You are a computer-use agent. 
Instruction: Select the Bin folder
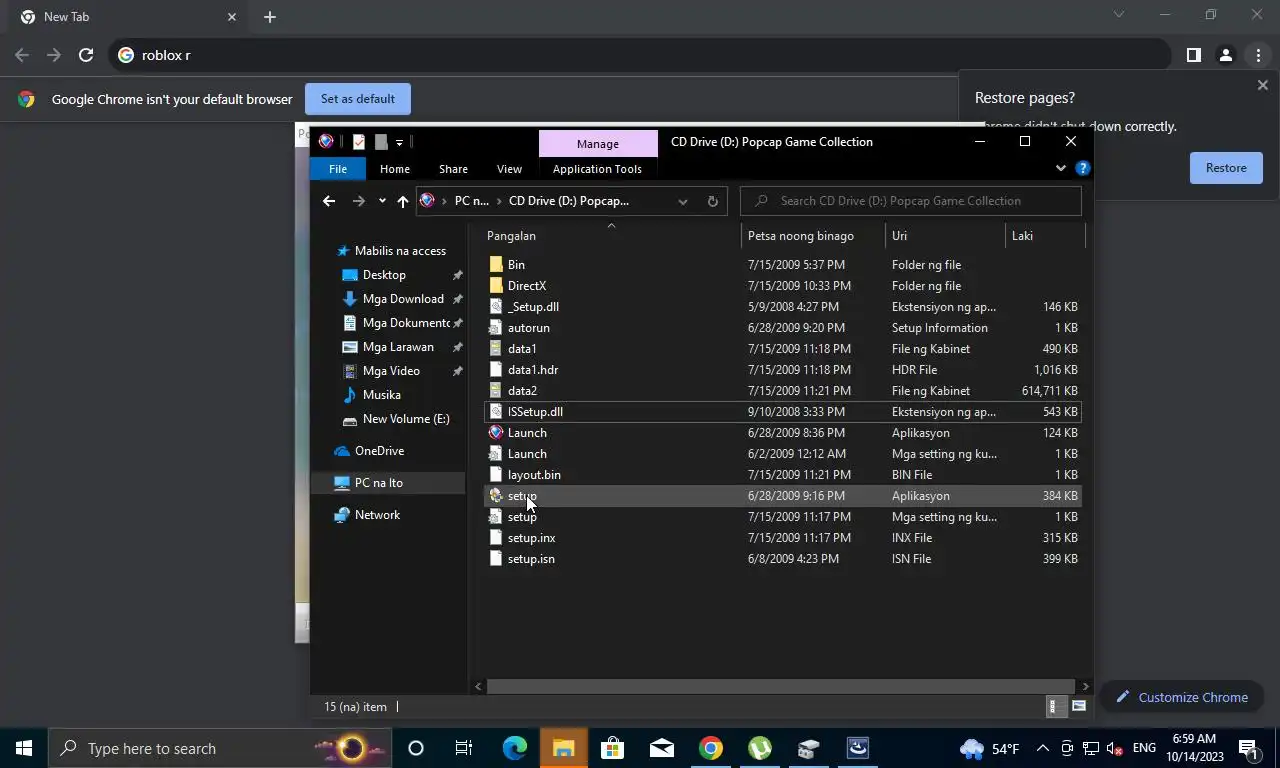click(516, 265)
